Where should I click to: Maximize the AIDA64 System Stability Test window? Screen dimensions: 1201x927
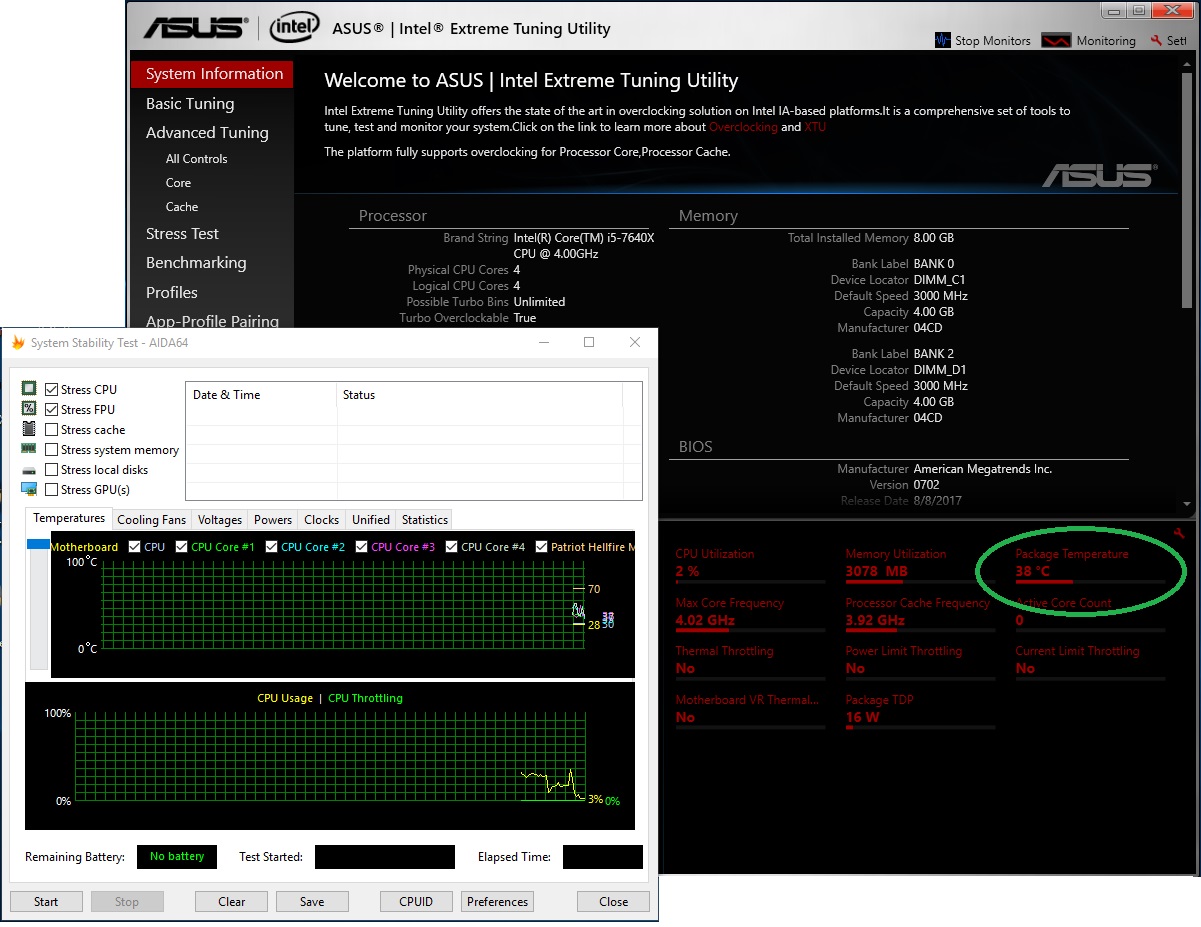click(x=589, y=342)
